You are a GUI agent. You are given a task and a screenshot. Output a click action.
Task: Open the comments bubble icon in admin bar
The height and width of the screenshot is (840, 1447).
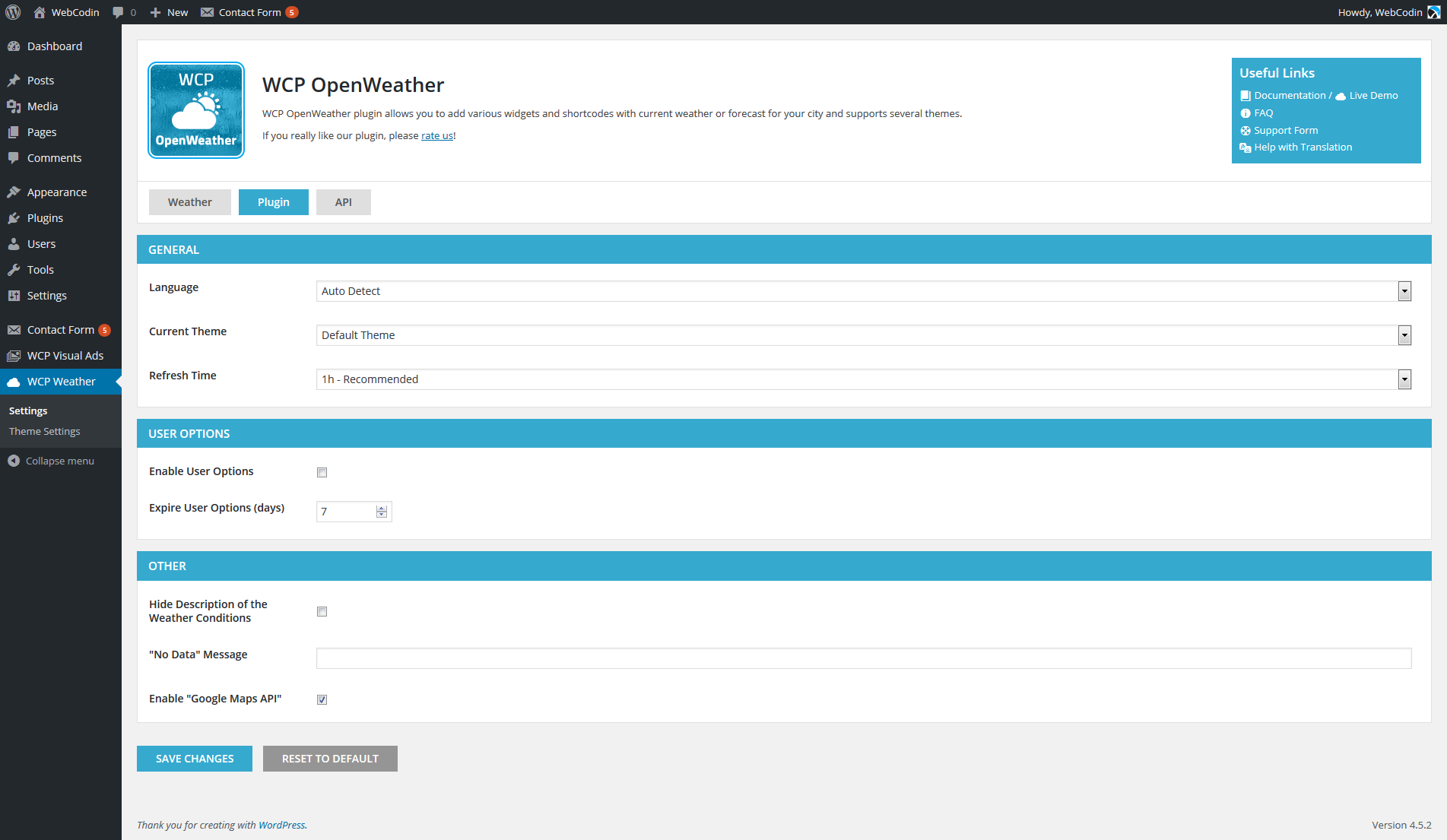(118, 12)
